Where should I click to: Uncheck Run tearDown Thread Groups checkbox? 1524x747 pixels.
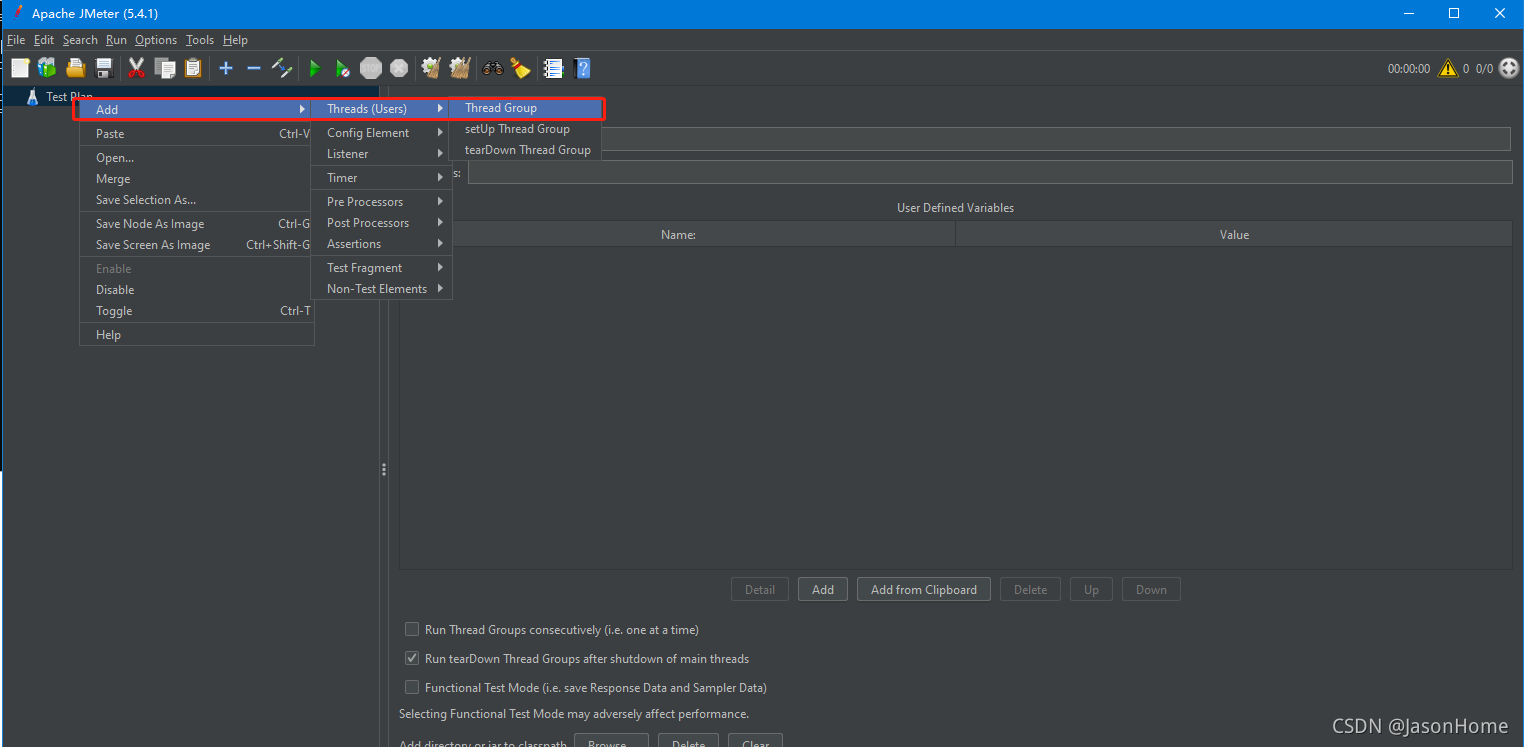(412, 658)
